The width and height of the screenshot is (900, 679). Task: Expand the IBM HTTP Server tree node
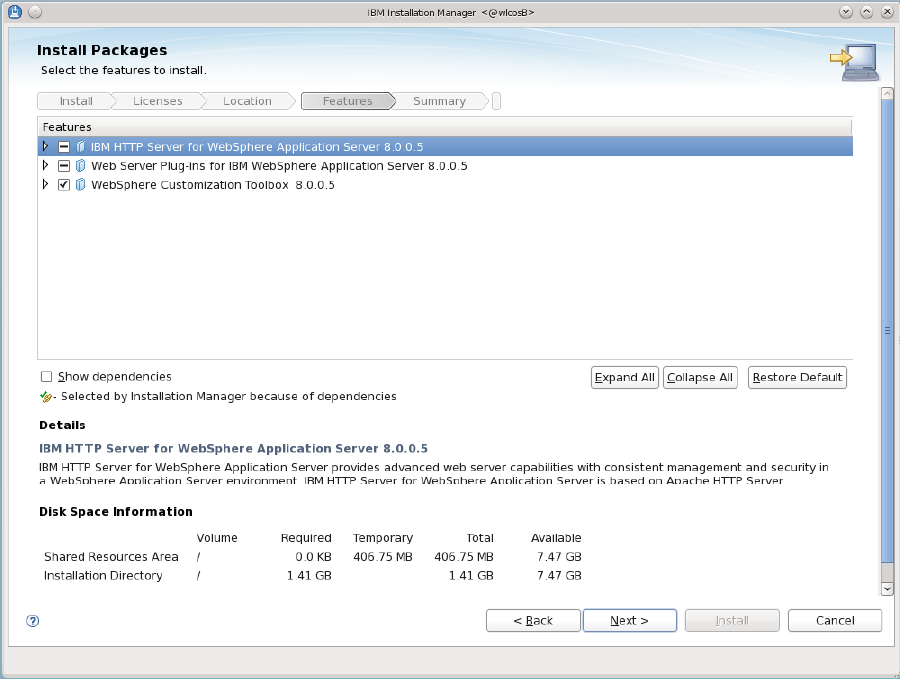click(x=45, y=146)
